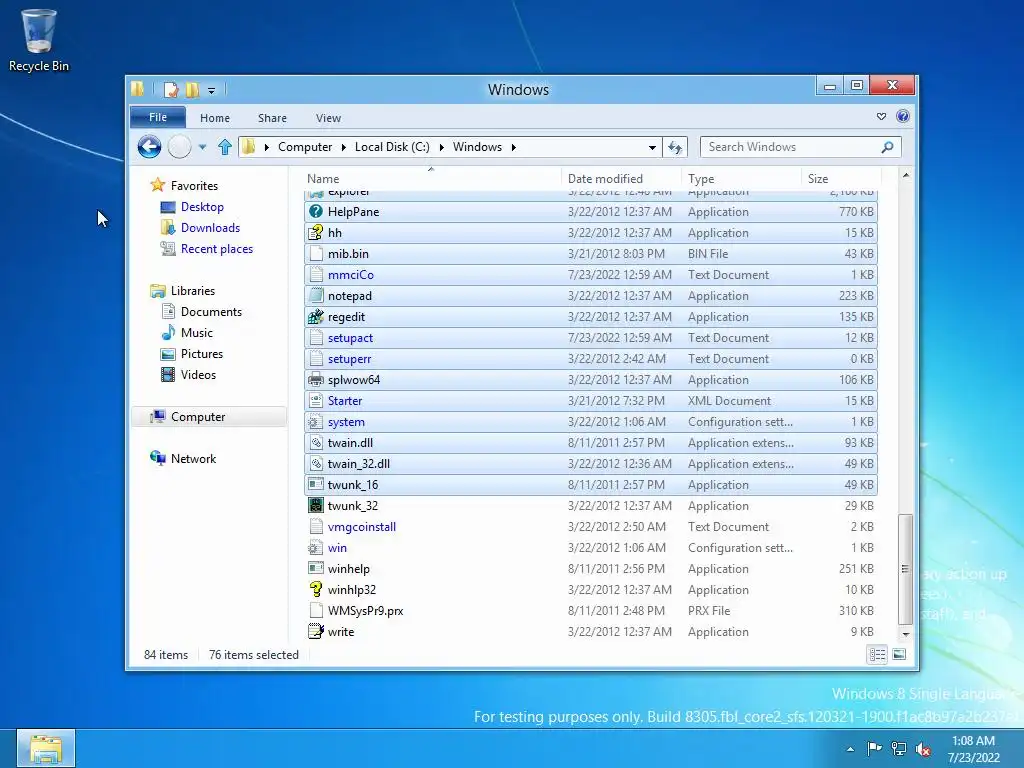The image size is (1024, 768).
Task: Click the New folder quick access icon
Action: pyautogui.click(x=192, y=89)
